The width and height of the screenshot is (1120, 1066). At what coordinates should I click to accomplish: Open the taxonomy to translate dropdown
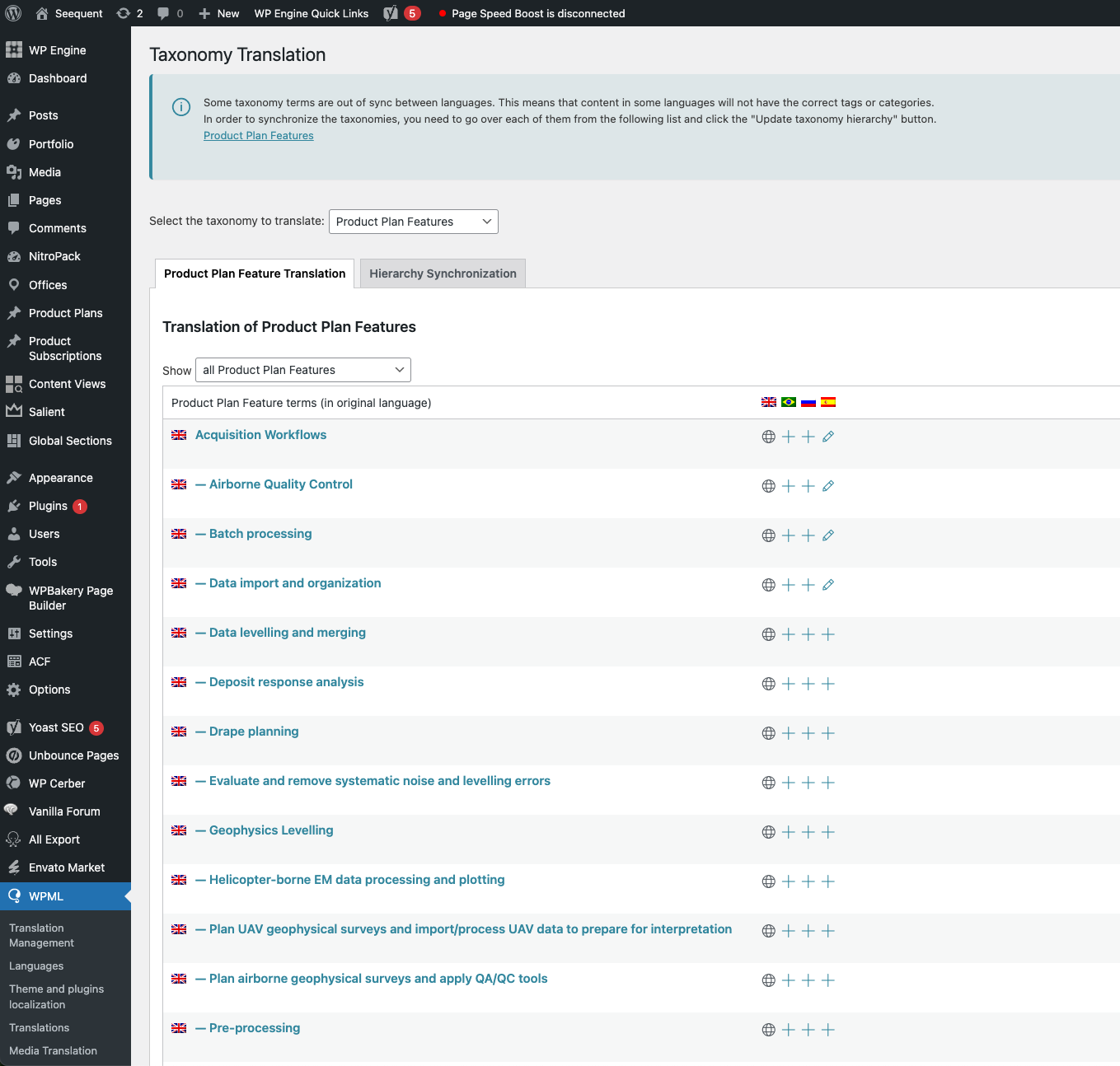point(413,222)
